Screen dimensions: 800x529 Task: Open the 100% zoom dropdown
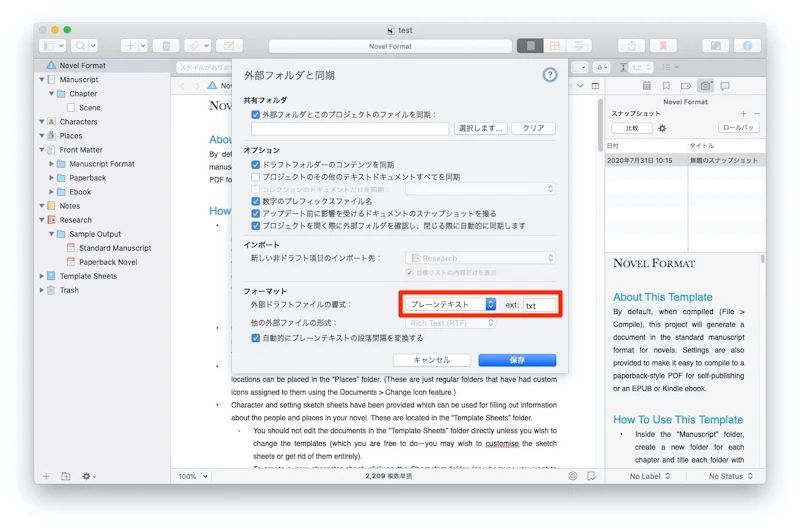click(193, 476)
